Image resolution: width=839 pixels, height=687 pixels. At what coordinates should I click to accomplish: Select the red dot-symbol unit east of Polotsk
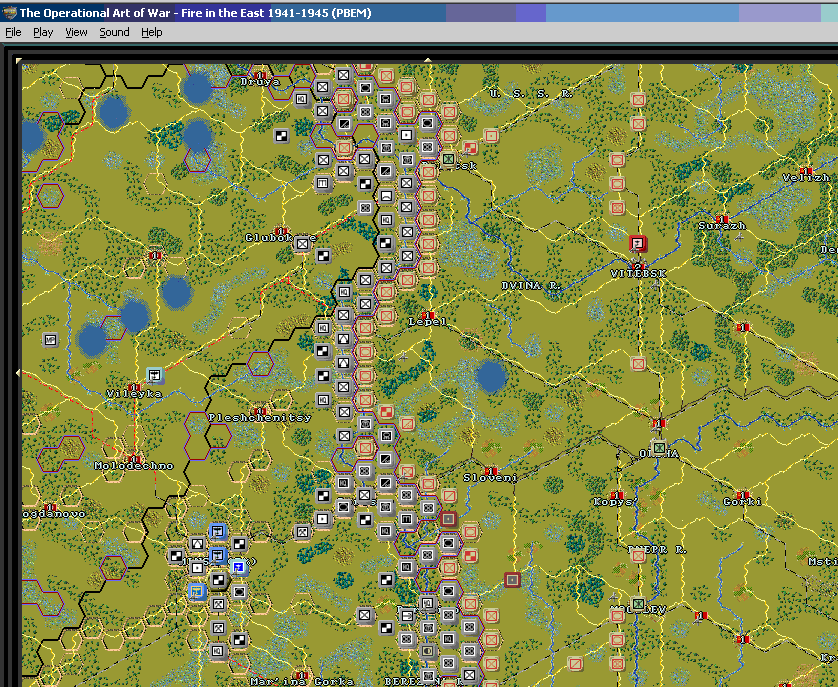coord(491,136)
